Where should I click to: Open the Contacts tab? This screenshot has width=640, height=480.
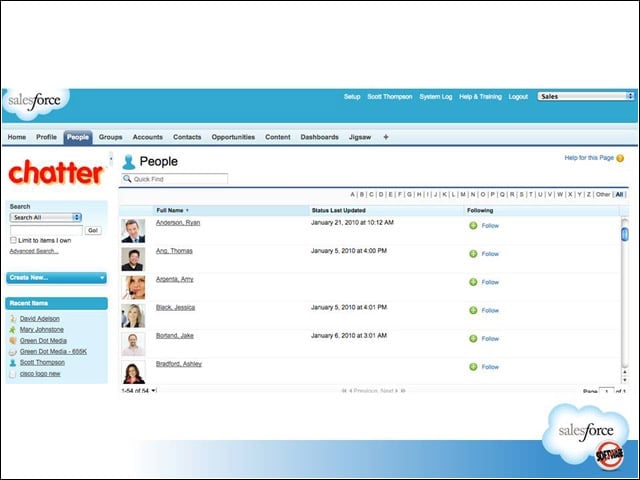click(187, 137)
